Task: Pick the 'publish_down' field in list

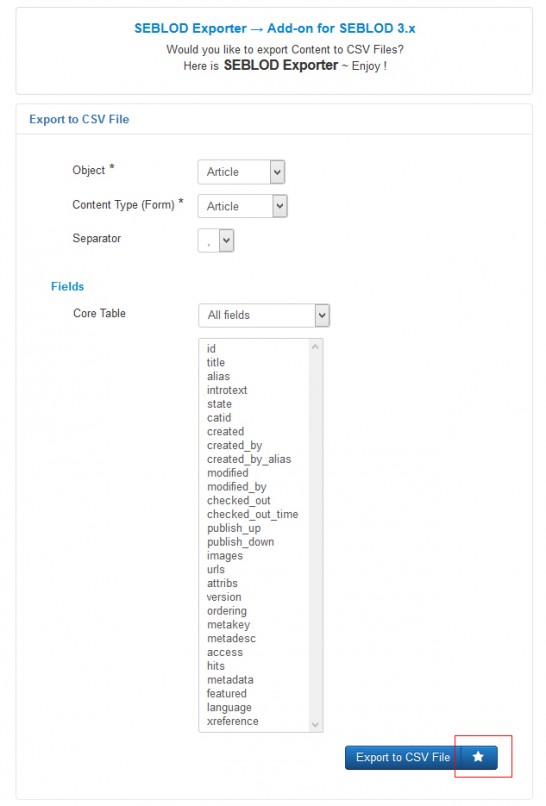Action: (240, 542)
